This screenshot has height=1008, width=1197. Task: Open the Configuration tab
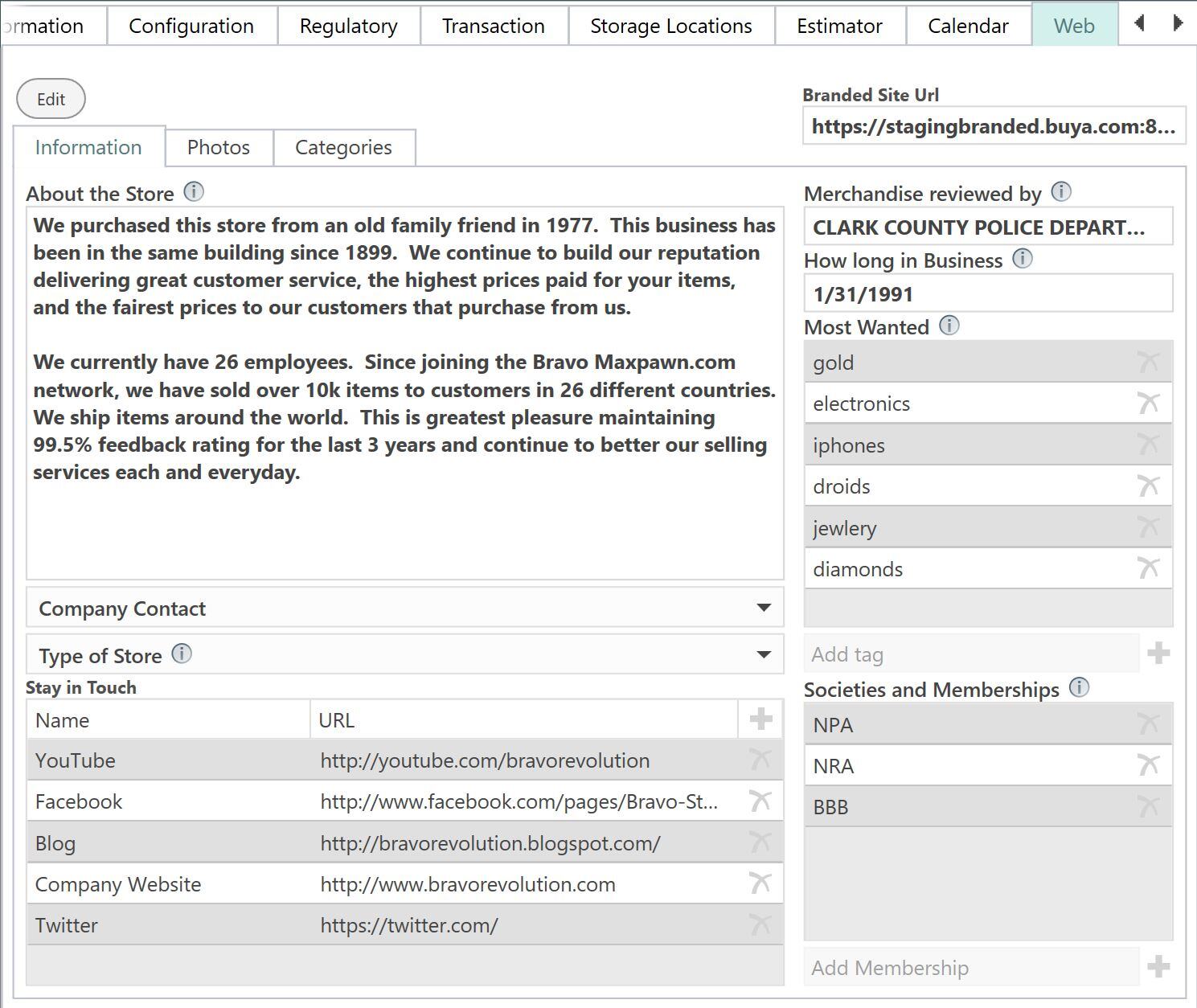click(x=191, y=25)
